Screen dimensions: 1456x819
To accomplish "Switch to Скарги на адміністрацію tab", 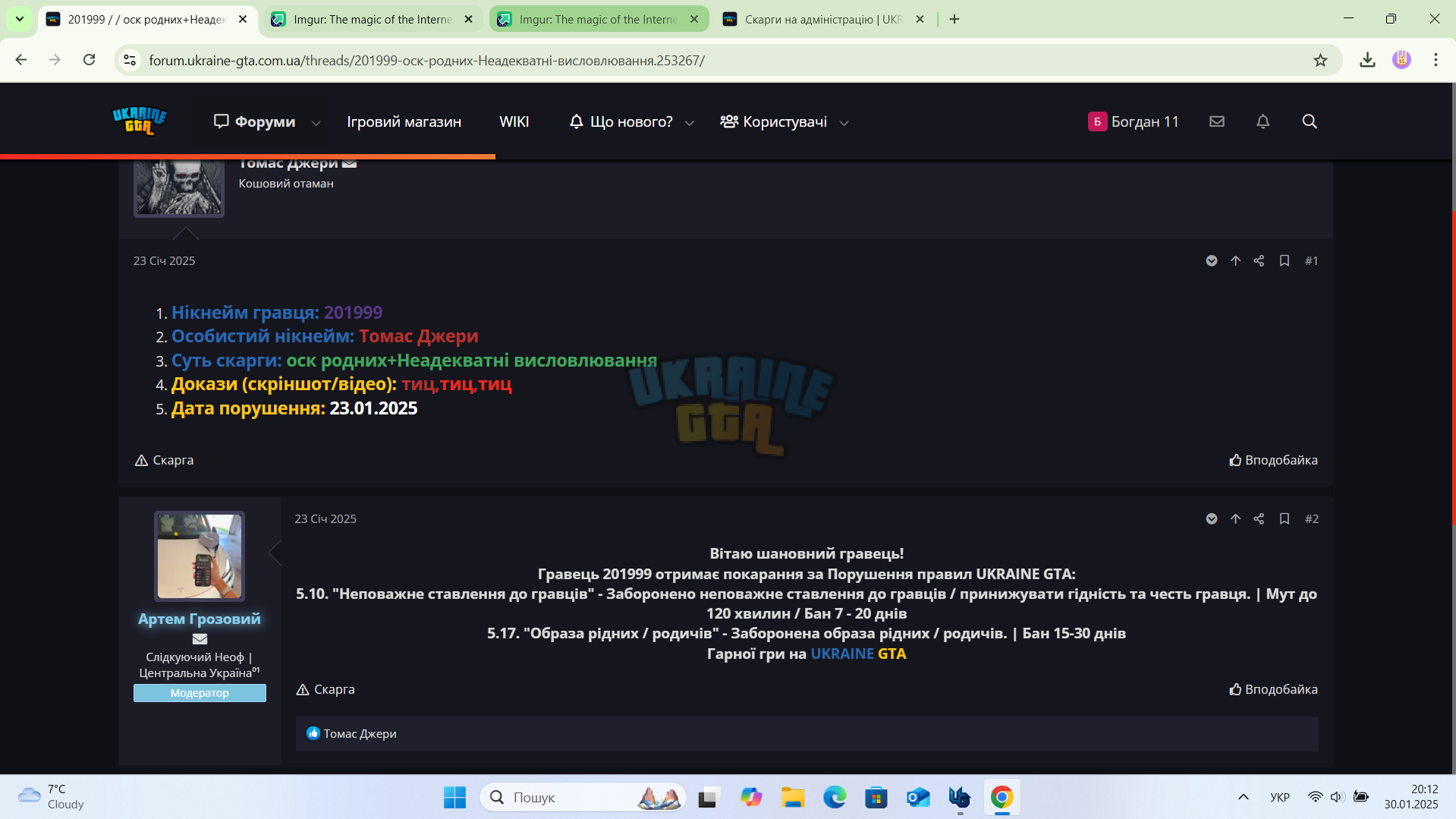I will (x=823, y=19).
